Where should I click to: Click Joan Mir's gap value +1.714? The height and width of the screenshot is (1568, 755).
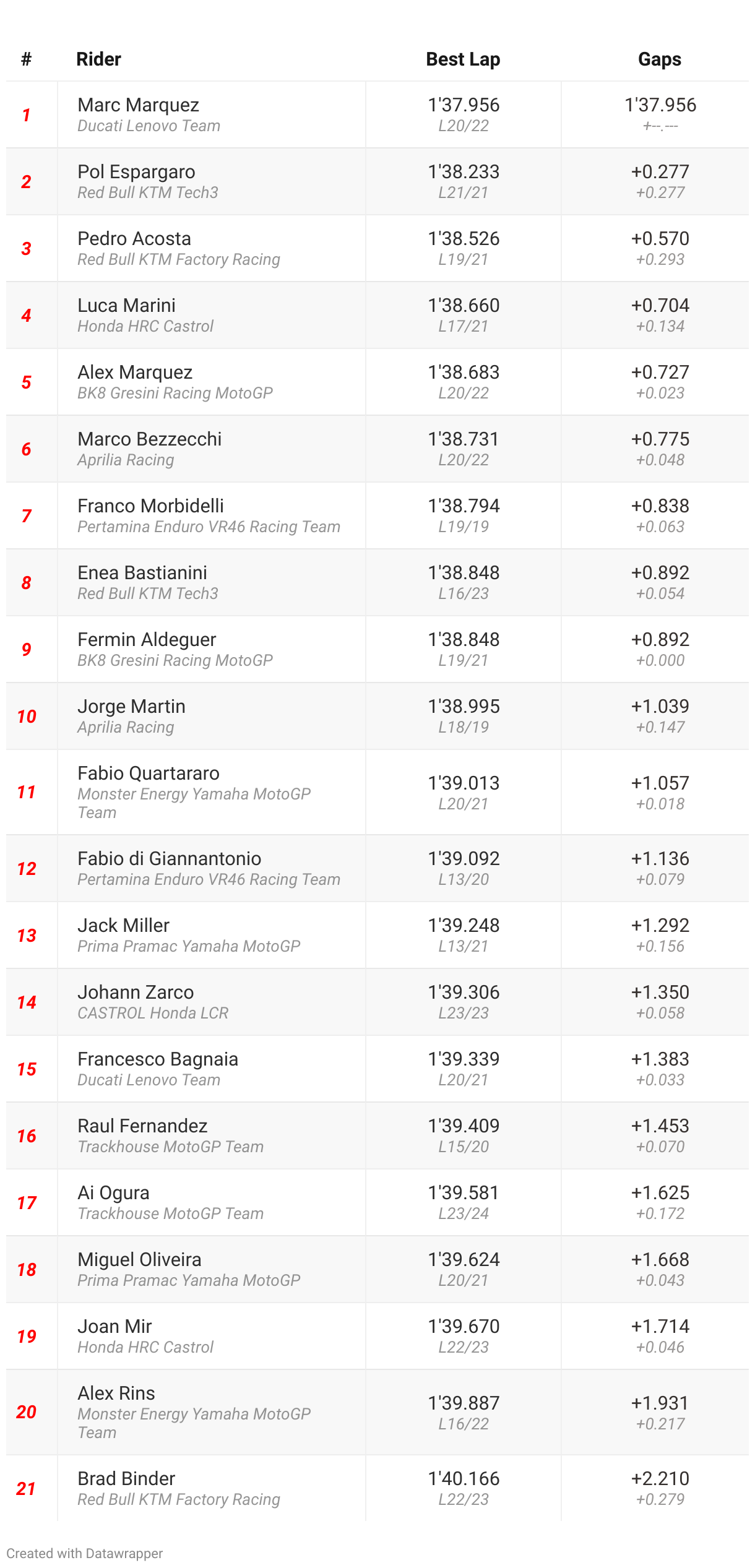click(660, 1327)
